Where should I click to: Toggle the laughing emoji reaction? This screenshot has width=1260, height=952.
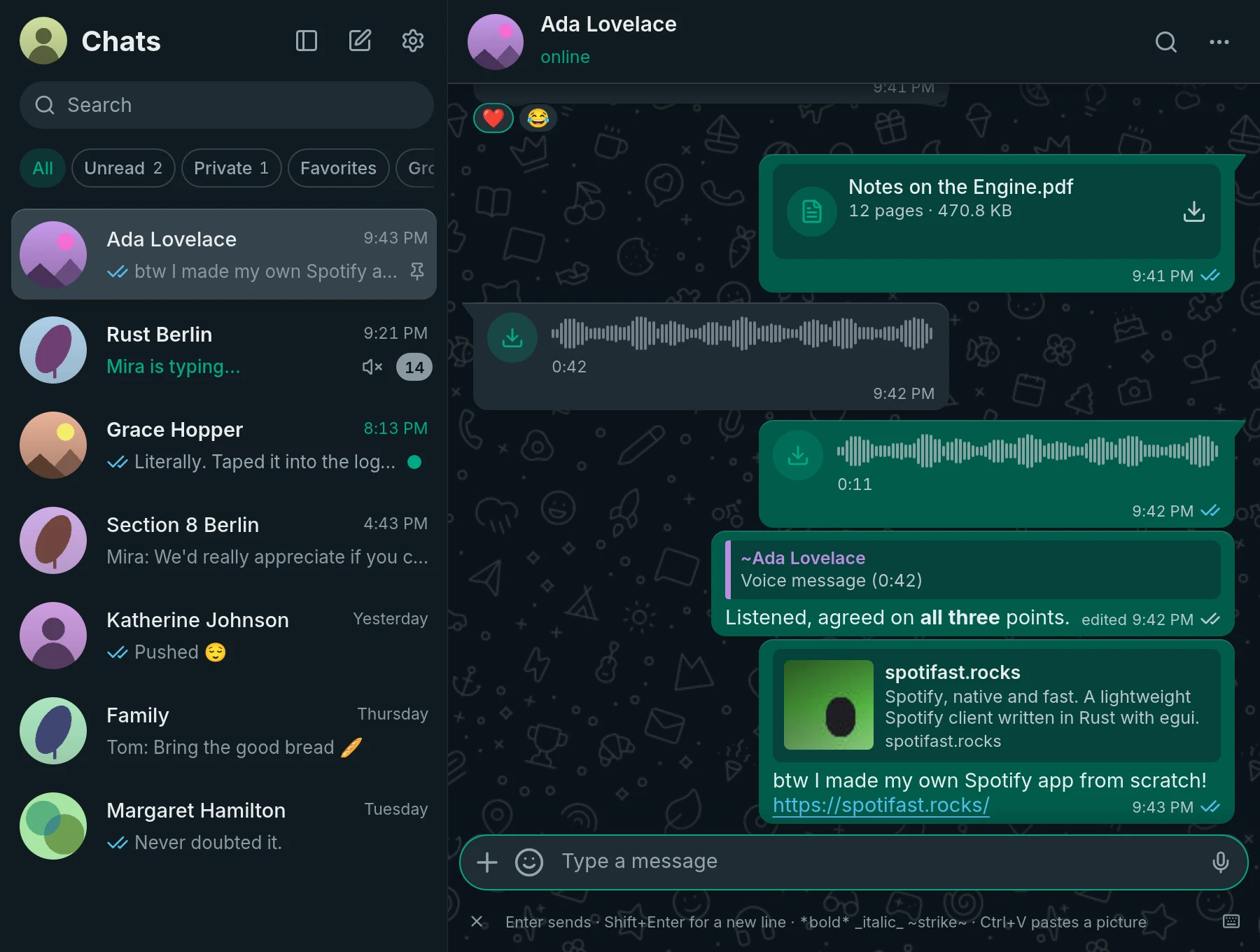coord(538,118)
